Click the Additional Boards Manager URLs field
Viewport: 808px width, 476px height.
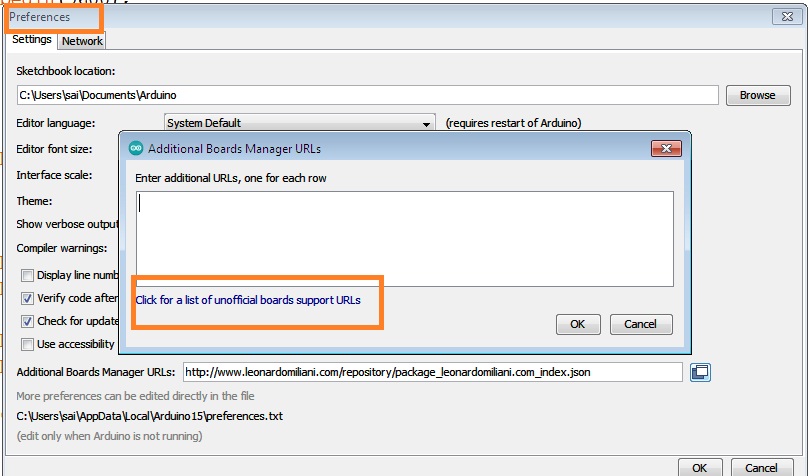click(433, 372)
